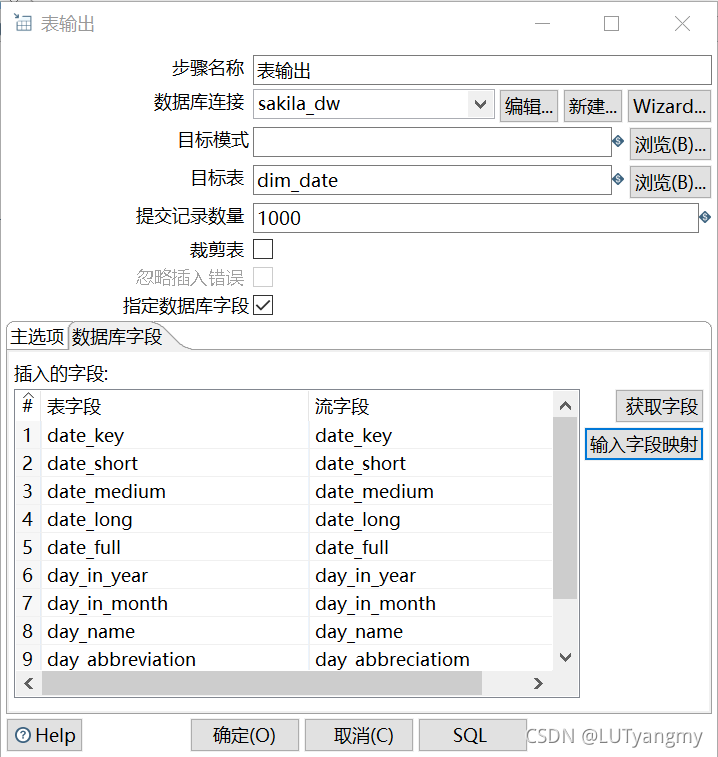Viewport: 718px width, 757px height.
Task: Click horizontal scroll right arrow
Action: (538, 683)
